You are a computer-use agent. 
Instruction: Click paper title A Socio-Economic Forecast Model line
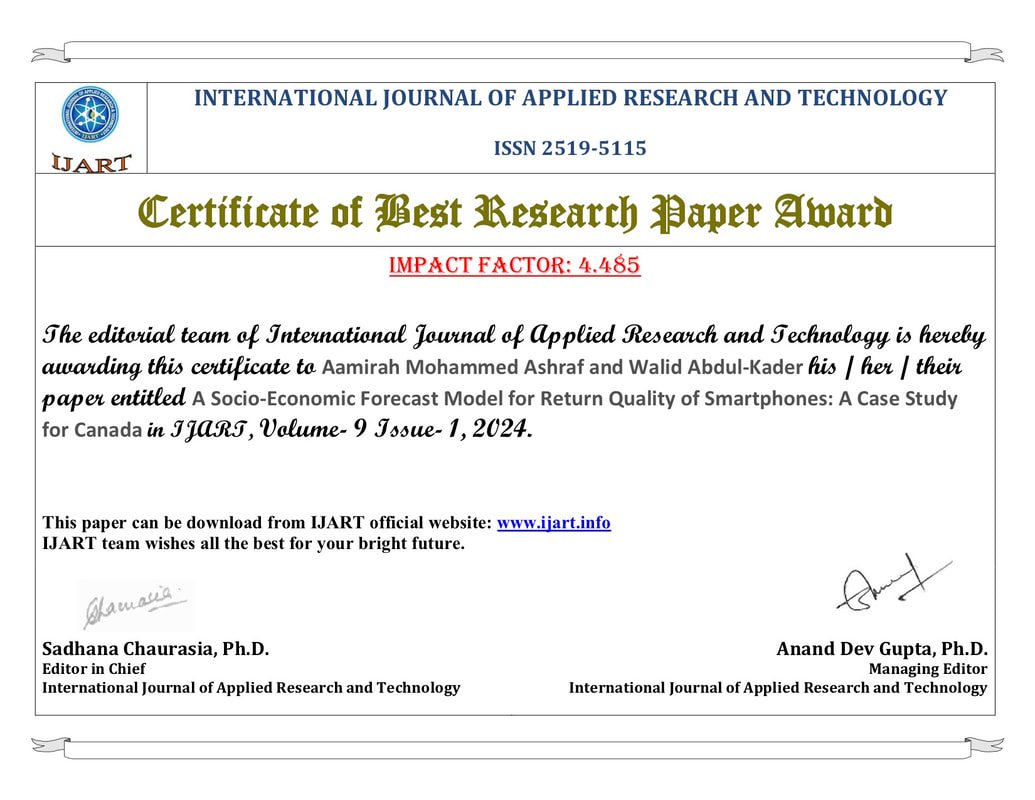click(x=574, y=399)
